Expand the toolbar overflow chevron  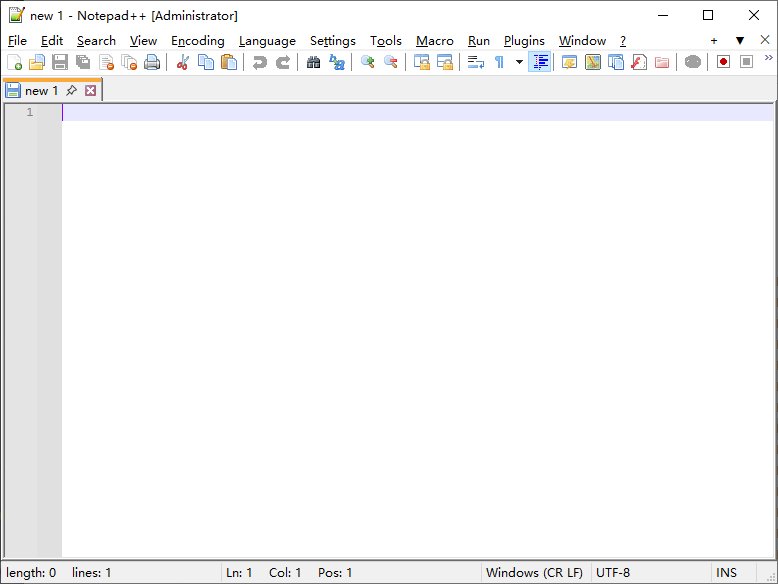tap(768, 58)
